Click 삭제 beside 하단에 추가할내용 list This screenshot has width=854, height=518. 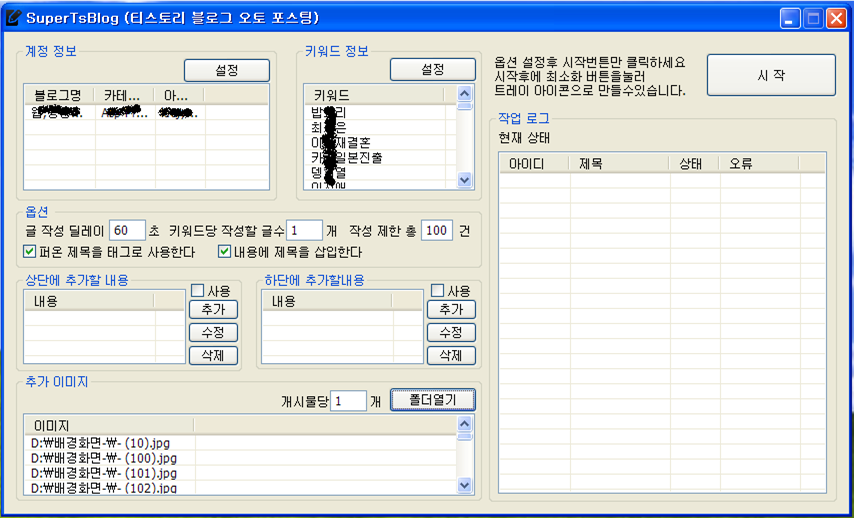[x=451, y=355]
